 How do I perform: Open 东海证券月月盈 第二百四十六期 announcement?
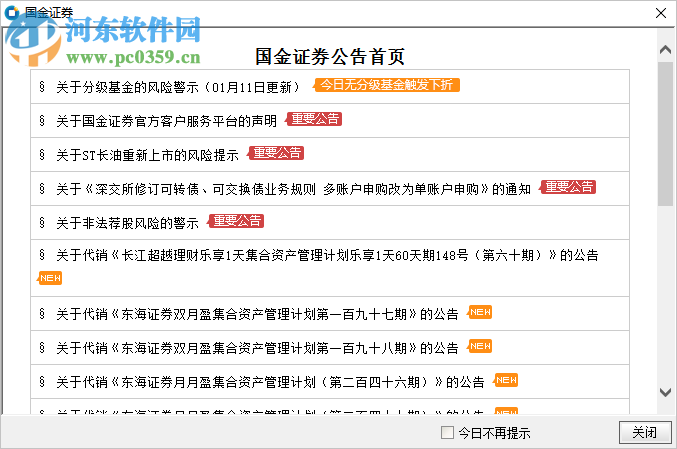click(x=270, y=382)
